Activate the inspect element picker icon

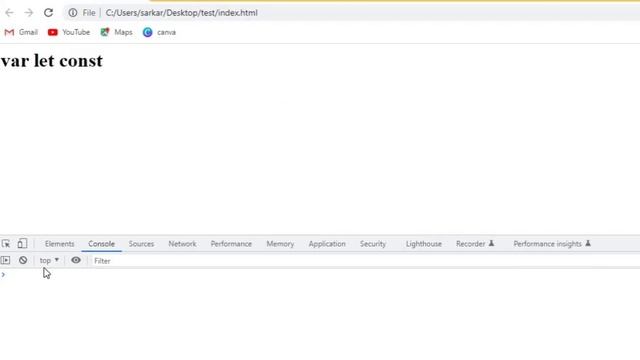[x=6, y=244]
